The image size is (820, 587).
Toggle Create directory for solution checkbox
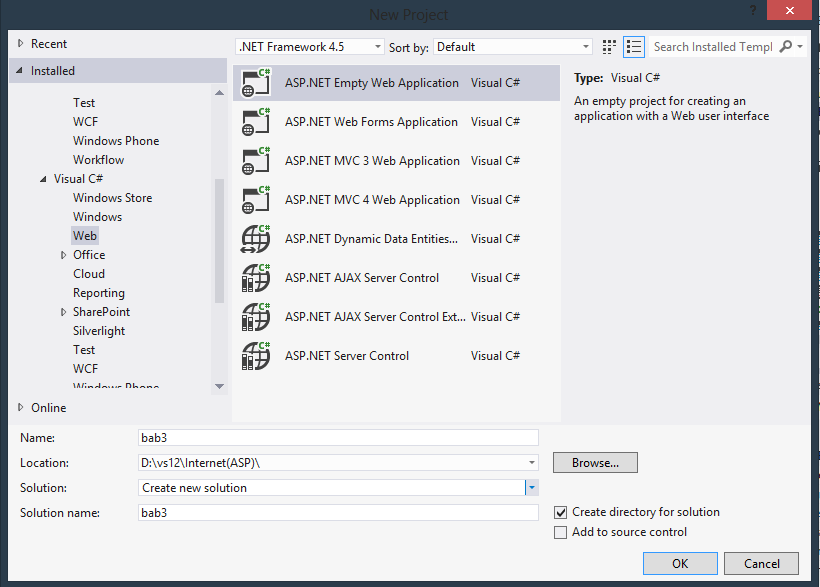coord(560,512)
